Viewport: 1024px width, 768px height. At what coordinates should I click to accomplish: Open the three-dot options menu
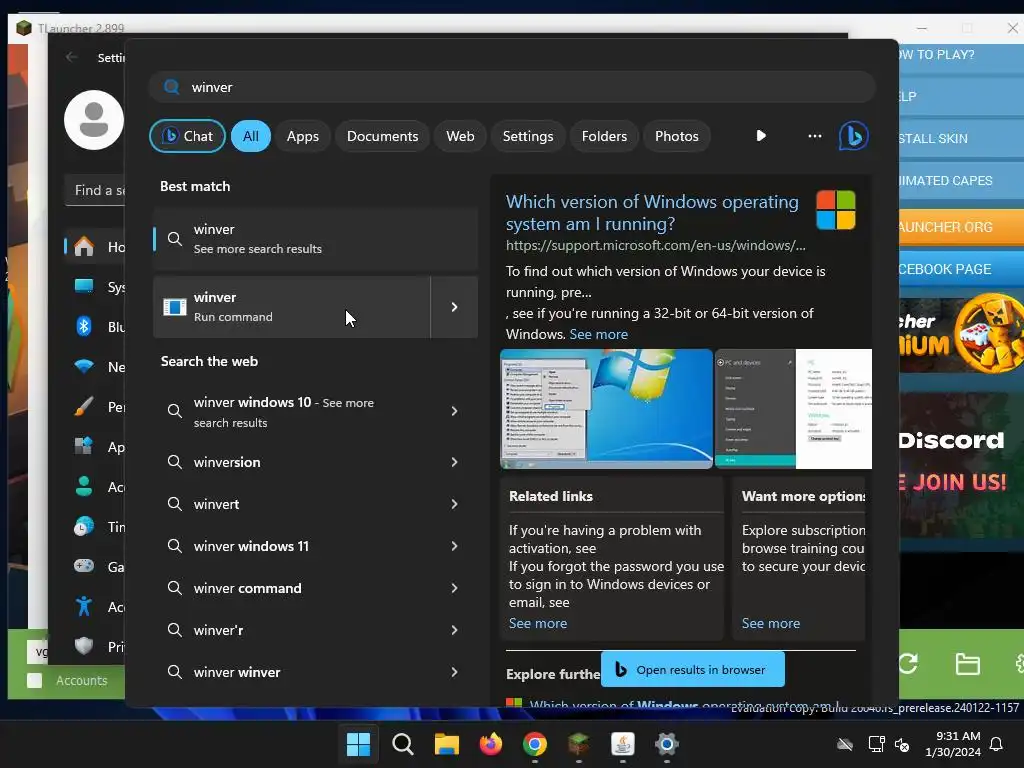(x=814, y=136)
